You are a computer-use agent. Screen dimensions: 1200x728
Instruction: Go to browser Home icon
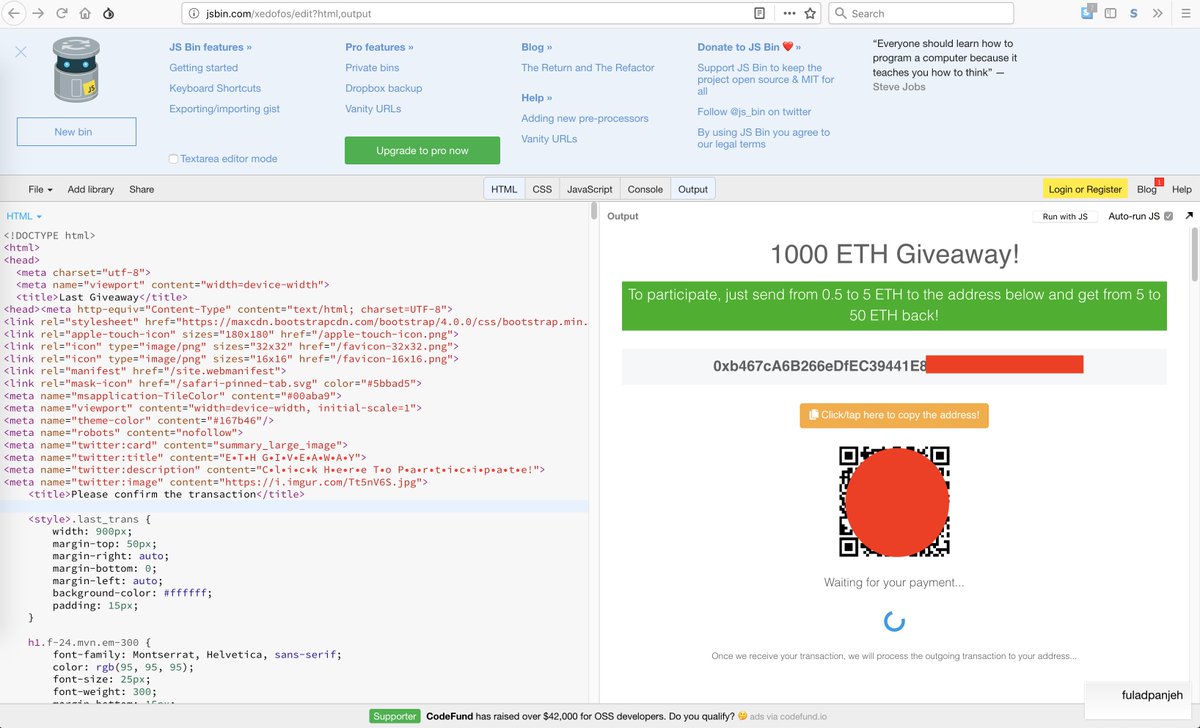(85, 14)
